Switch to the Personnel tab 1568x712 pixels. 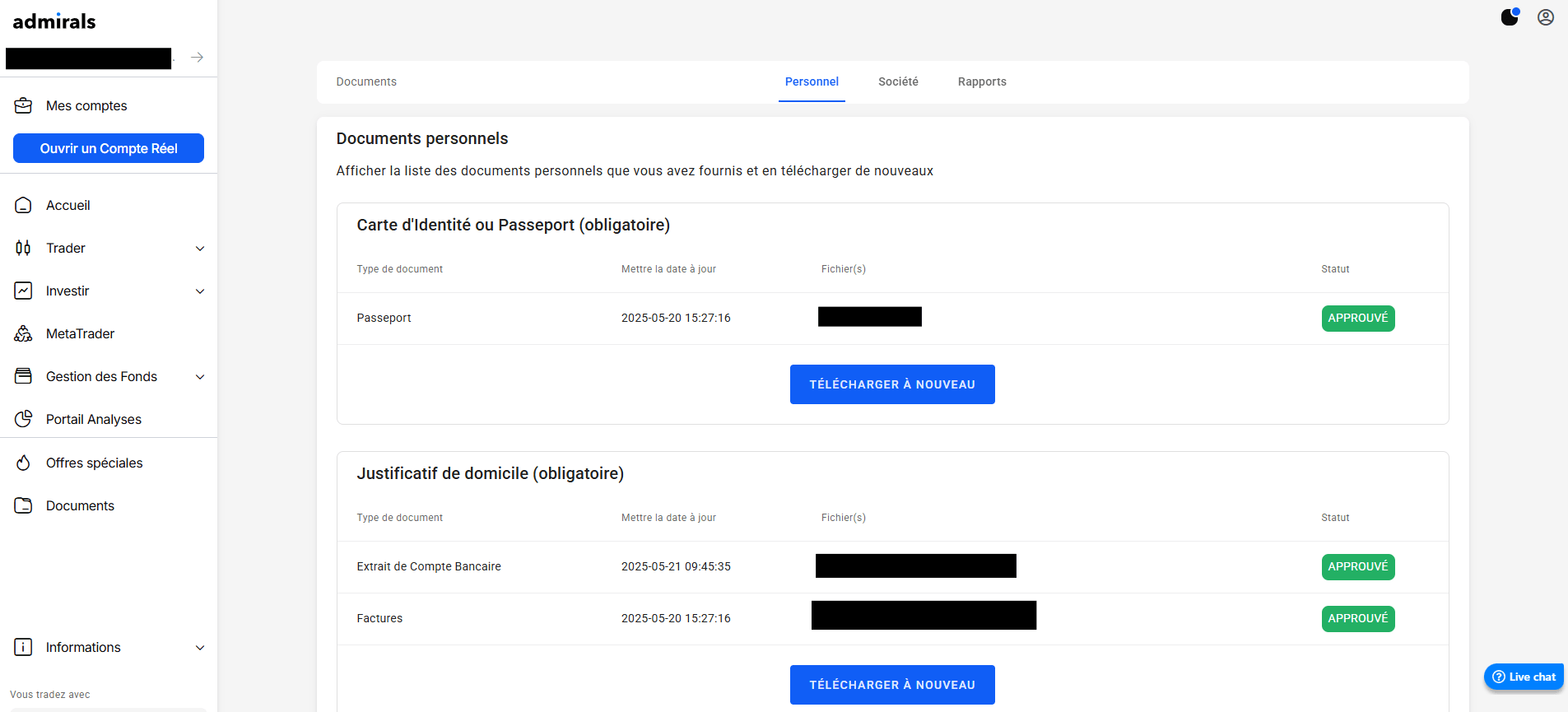pyautogui.click(x=812, y=81)
